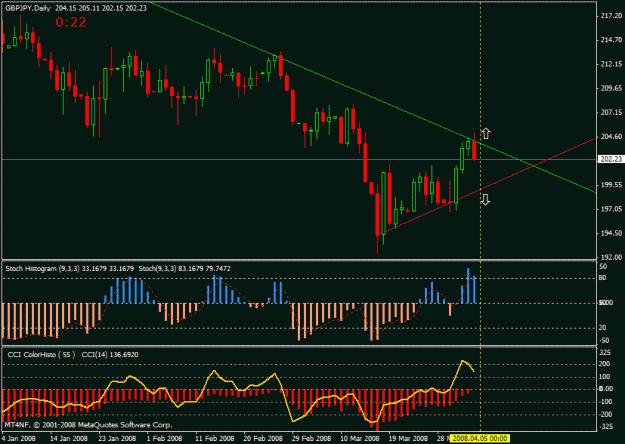
Task: Click the 23 Jan 2008 date label
Action: pos(117,438)
